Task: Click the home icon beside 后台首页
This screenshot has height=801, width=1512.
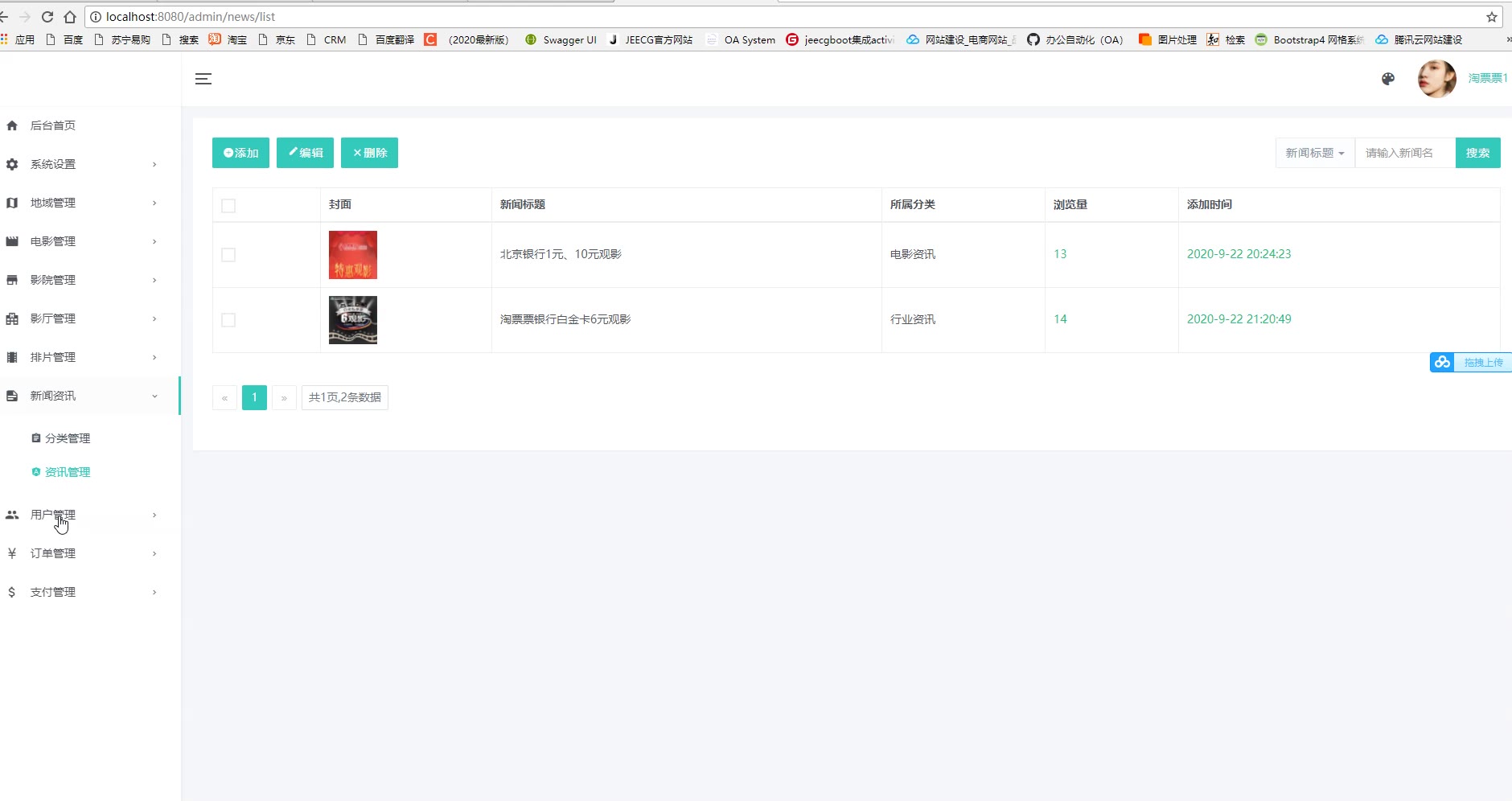Action: (12, 125)
